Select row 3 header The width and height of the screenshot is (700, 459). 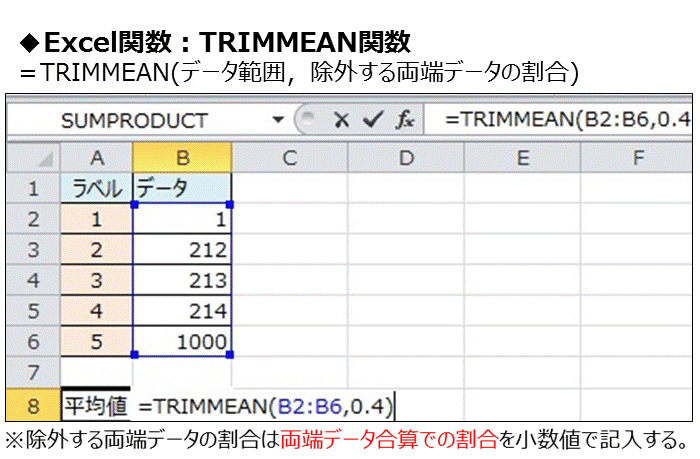pos(33,250)
